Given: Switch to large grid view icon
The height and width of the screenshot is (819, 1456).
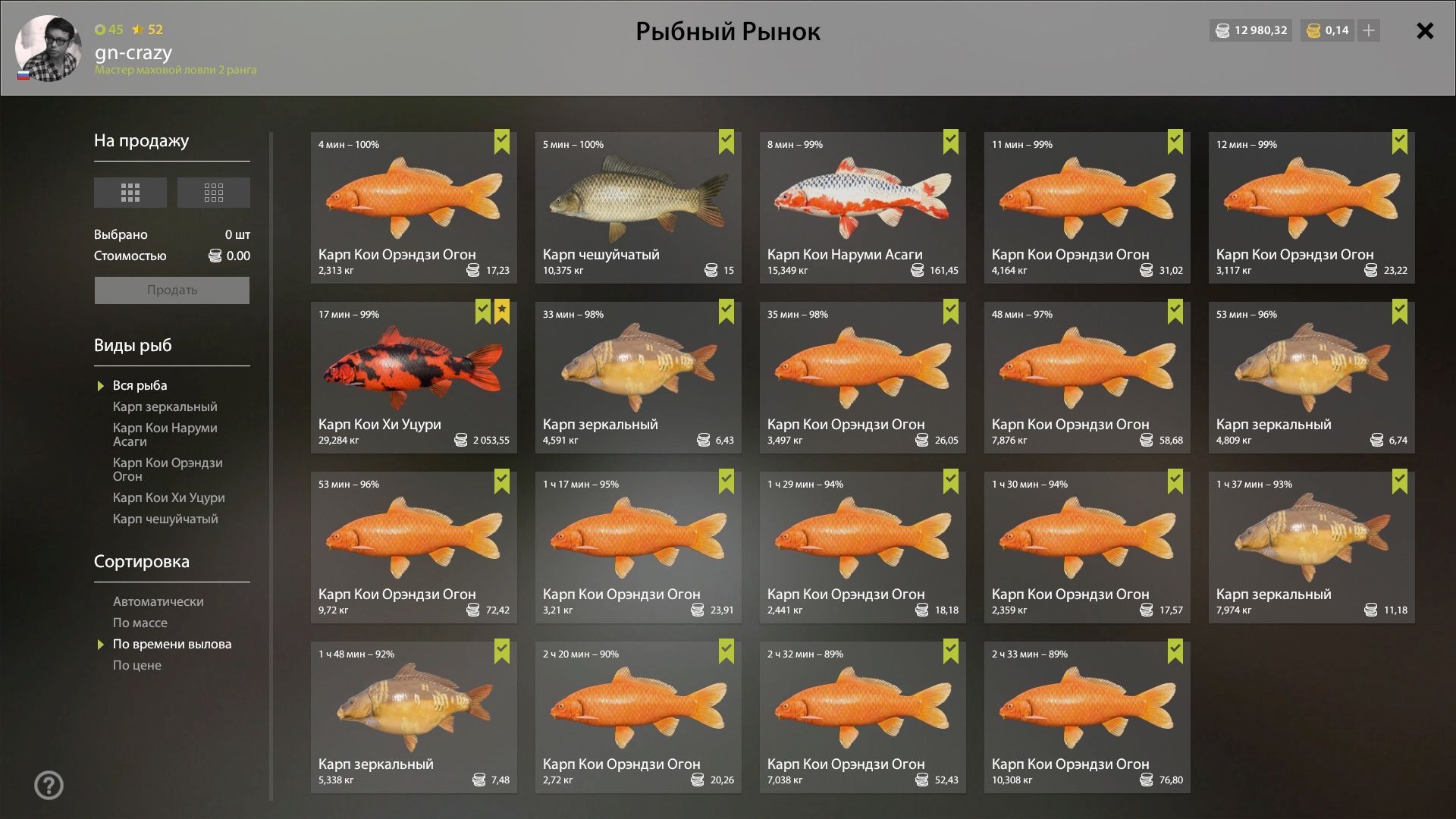Looking at the screenshot, I should (130, 193).
